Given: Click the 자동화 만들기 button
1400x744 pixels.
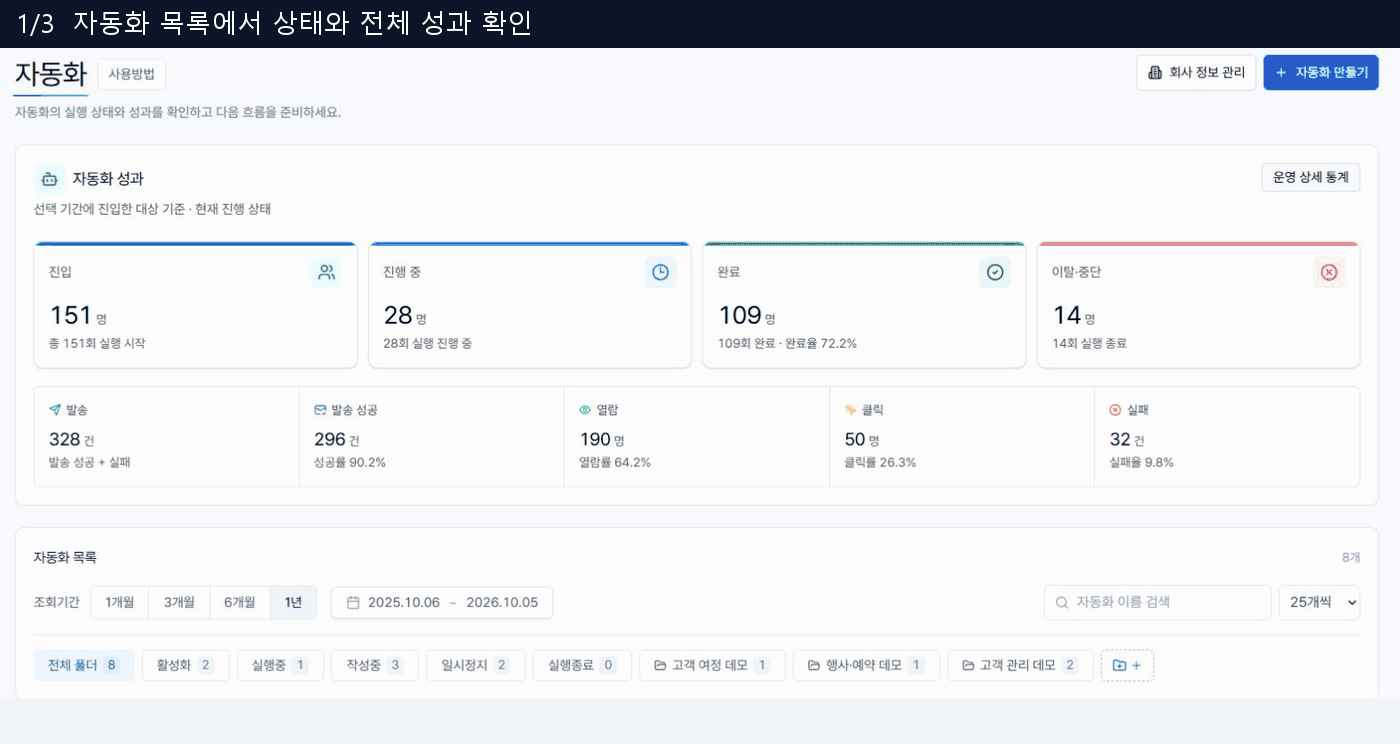Looking at the screenshot, I should click(x=1321, y=72).
